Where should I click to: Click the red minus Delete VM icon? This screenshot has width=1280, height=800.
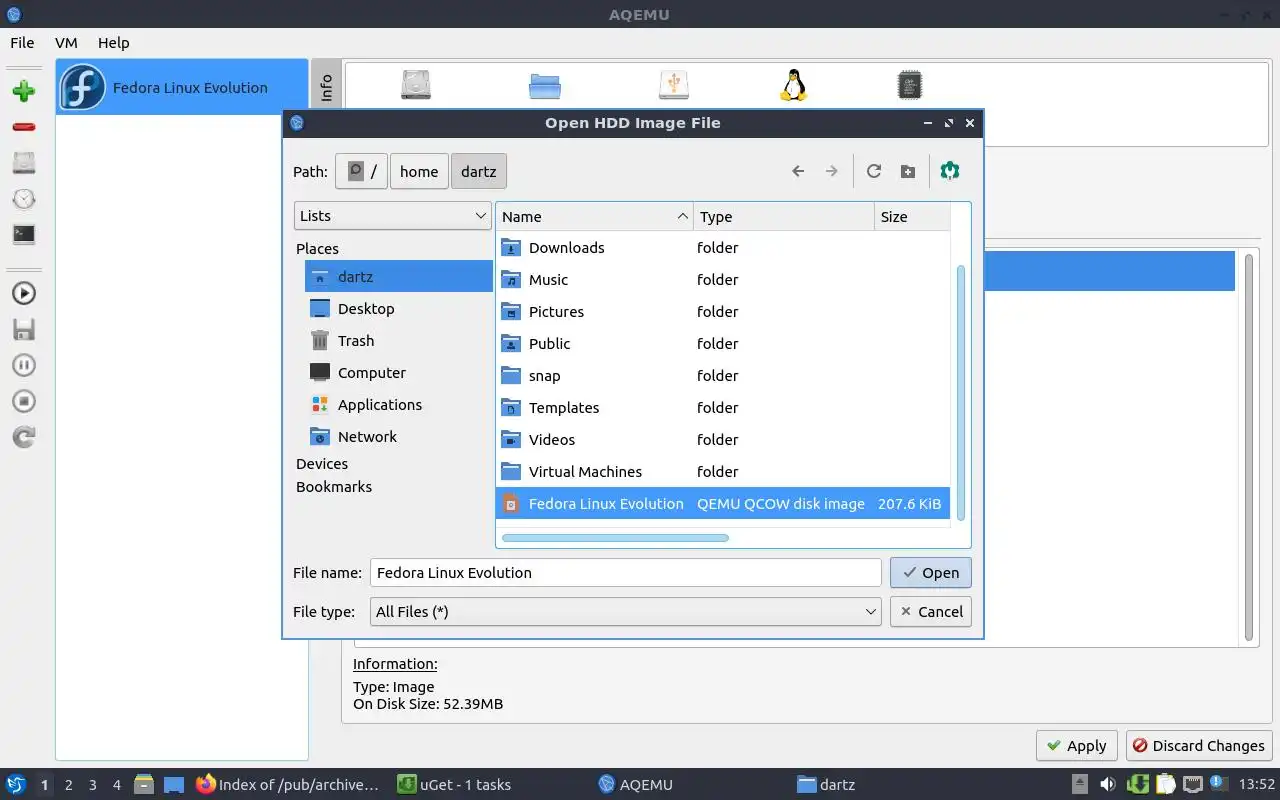tap(24, 127)
